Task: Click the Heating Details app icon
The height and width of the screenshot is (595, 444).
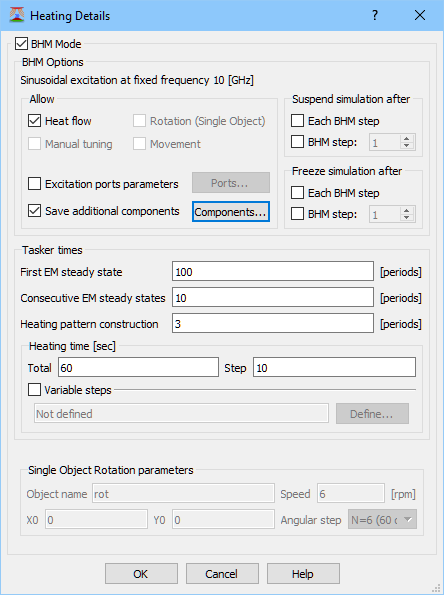Action: (x=17, y=15)
